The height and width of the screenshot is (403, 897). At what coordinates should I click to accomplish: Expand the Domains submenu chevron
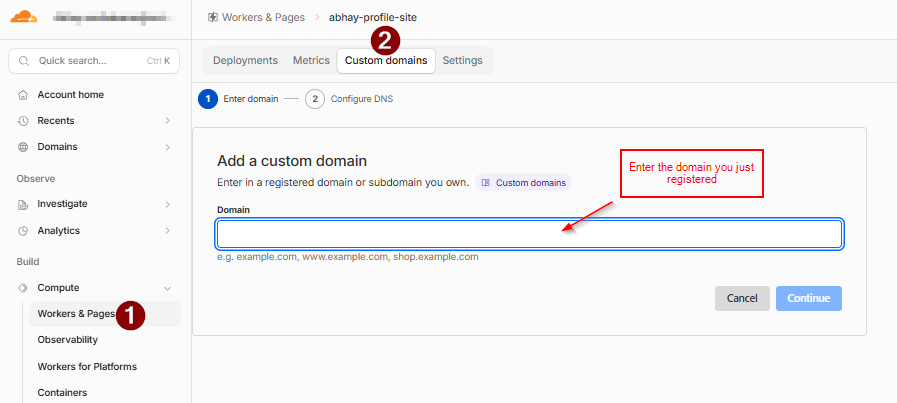pos(168,147)
